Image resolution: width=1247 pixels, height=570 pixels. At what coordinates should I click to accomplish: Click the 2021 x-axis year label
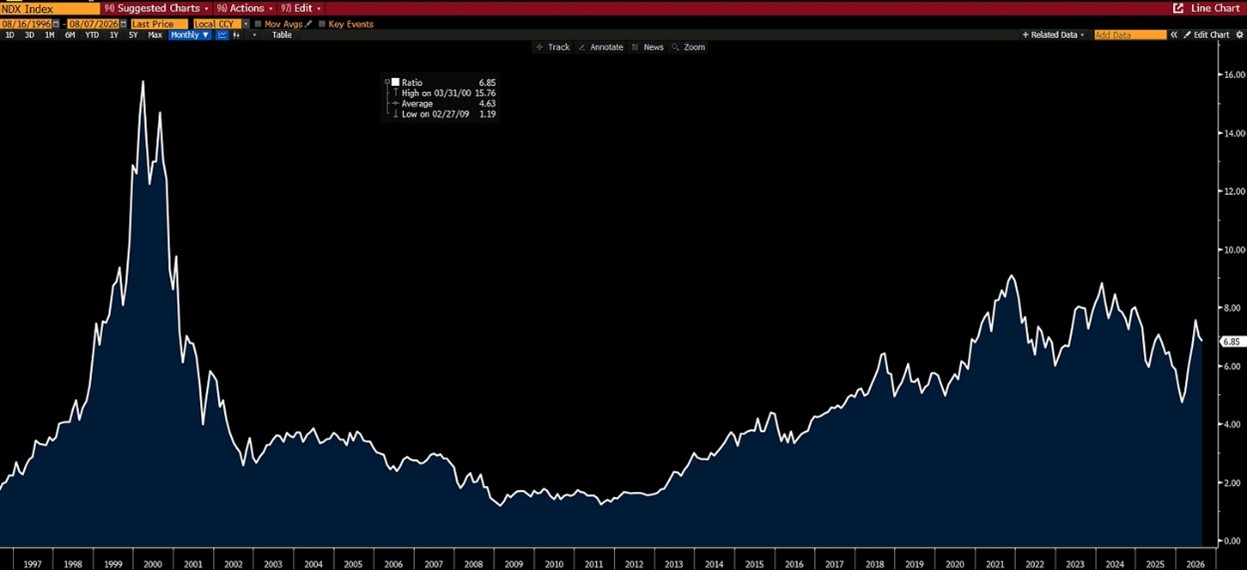[x=995, y=564]
